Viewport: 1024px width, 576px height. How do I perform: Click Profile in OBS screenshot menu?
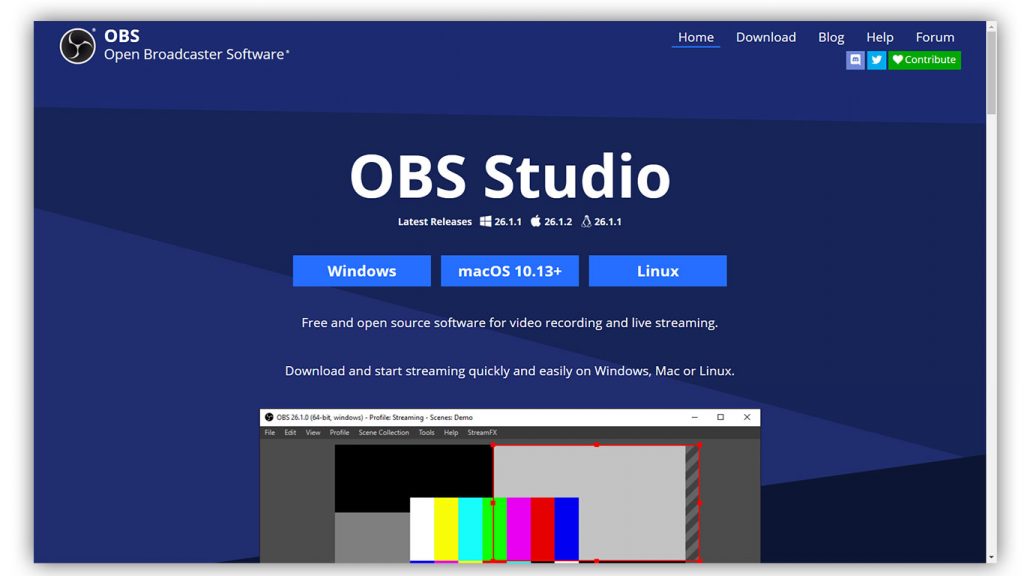tap(339, 432)
